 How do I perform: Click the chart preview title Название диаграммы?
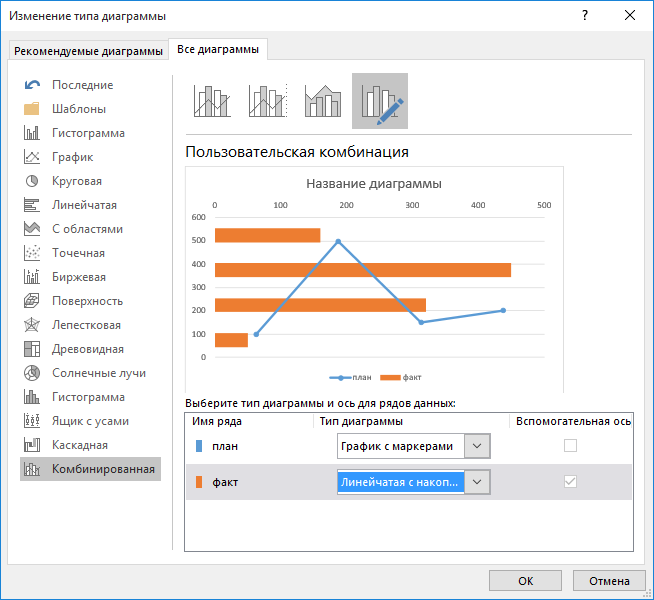click(374, 183)
